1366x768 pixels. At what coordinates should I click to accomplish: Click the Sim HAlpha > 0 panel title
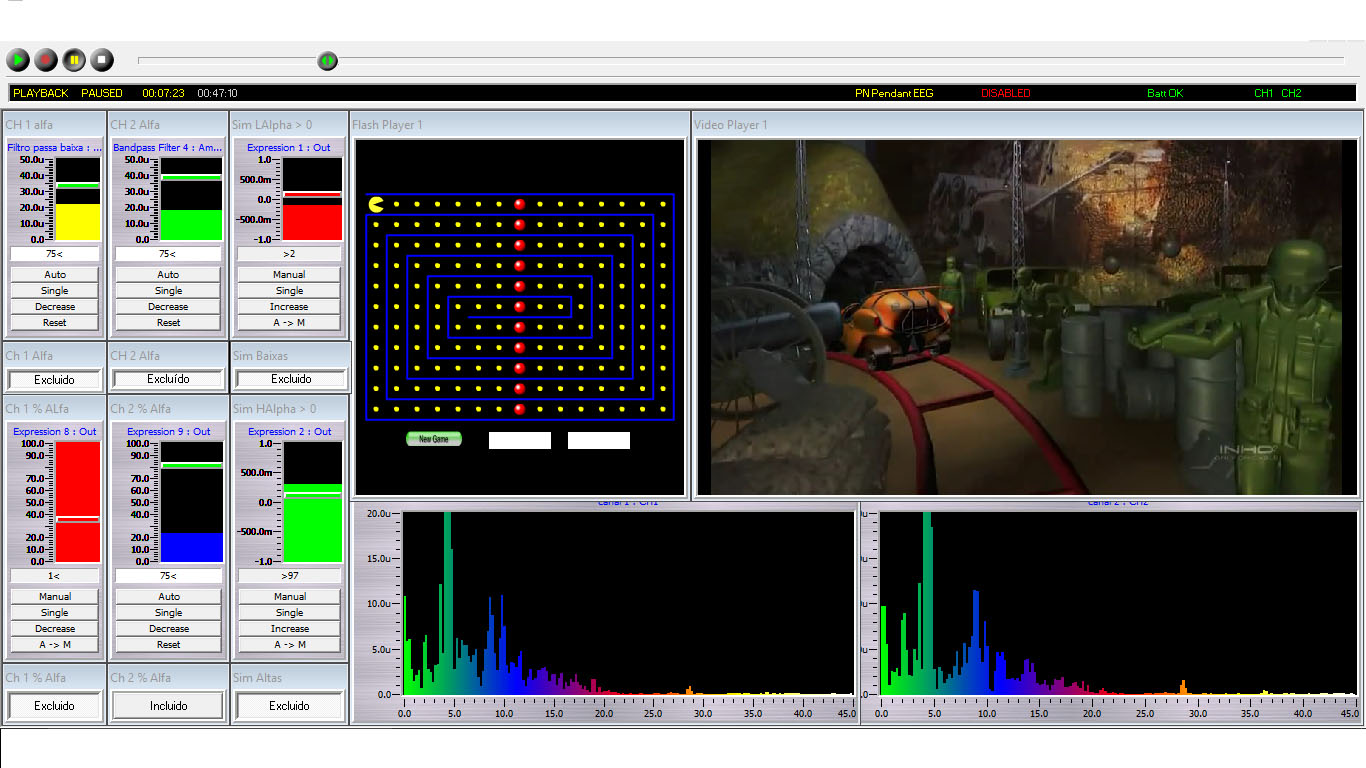(x=274, y=409)
